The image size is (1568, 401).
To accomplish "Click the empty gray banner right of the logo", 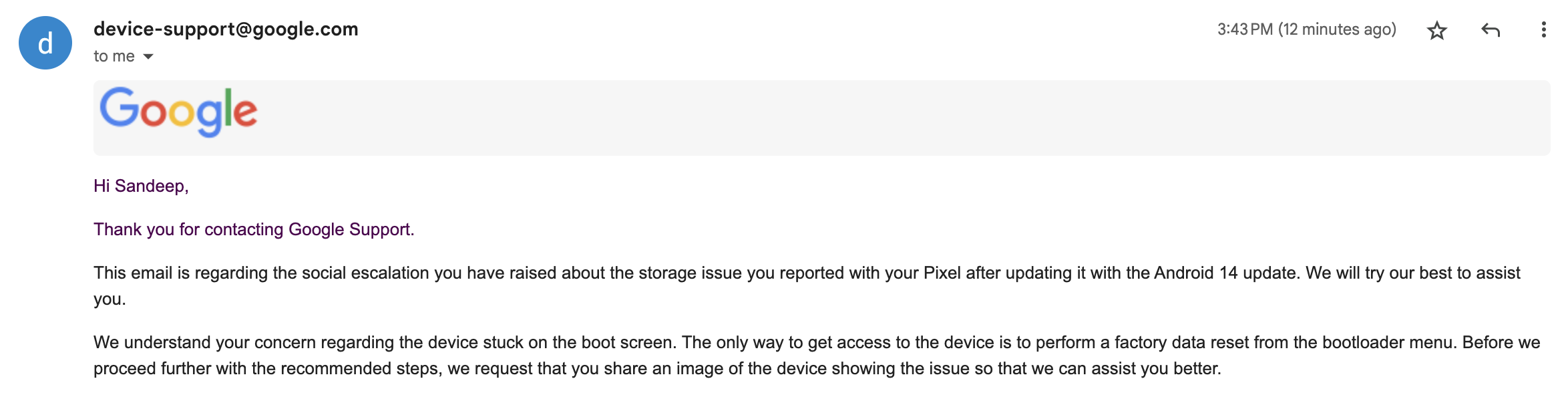I will tap(868, 118).
